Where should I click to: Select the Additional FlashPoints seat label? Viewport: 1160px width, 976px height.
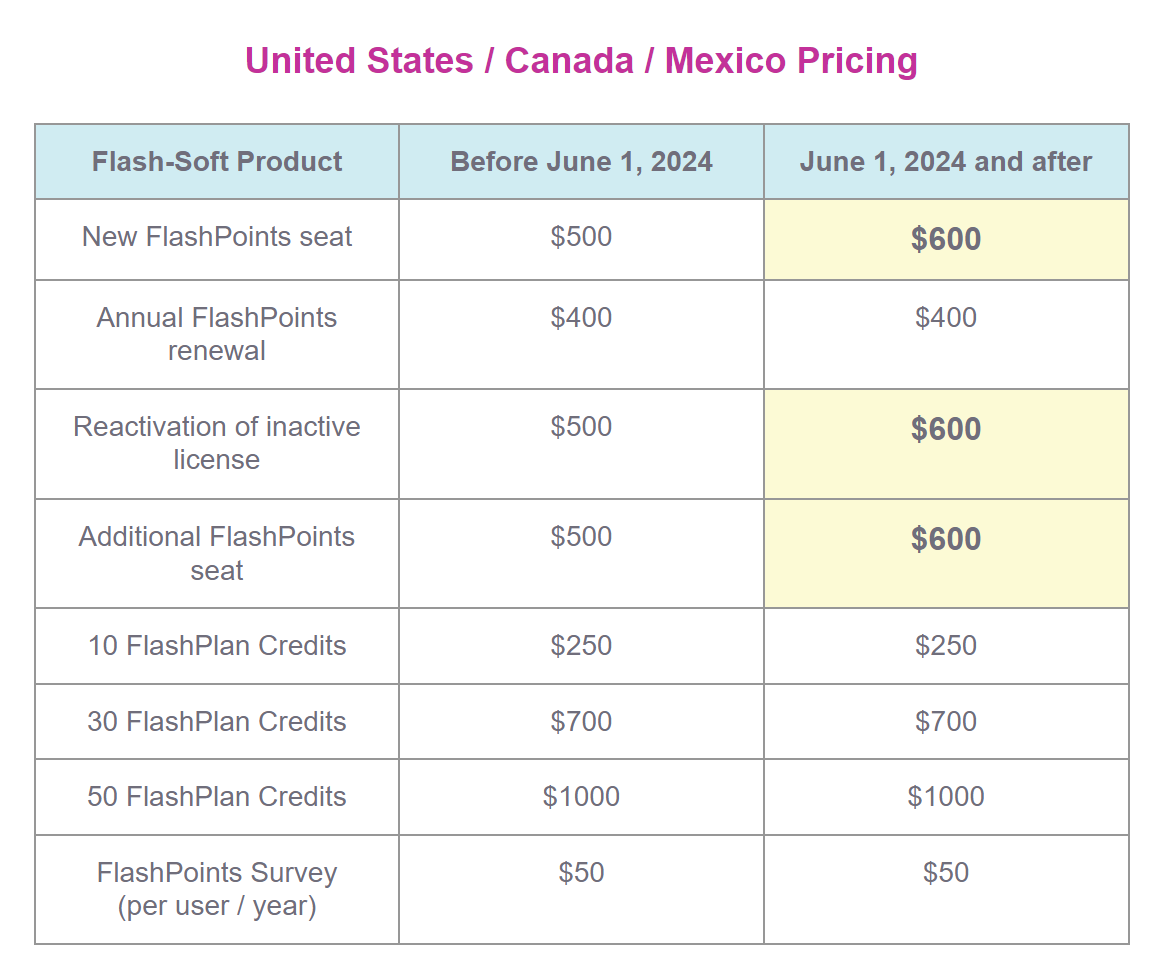217,553
